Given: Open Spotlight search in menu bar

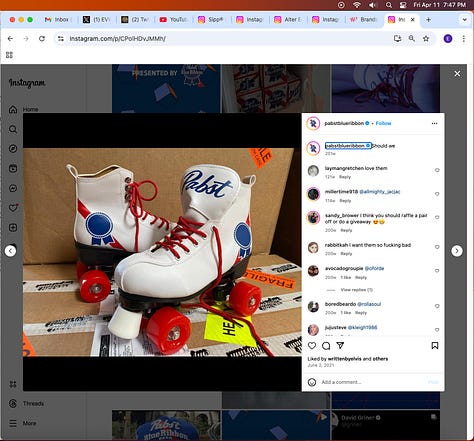Looking at the screenshot, I should click(389, 5).
